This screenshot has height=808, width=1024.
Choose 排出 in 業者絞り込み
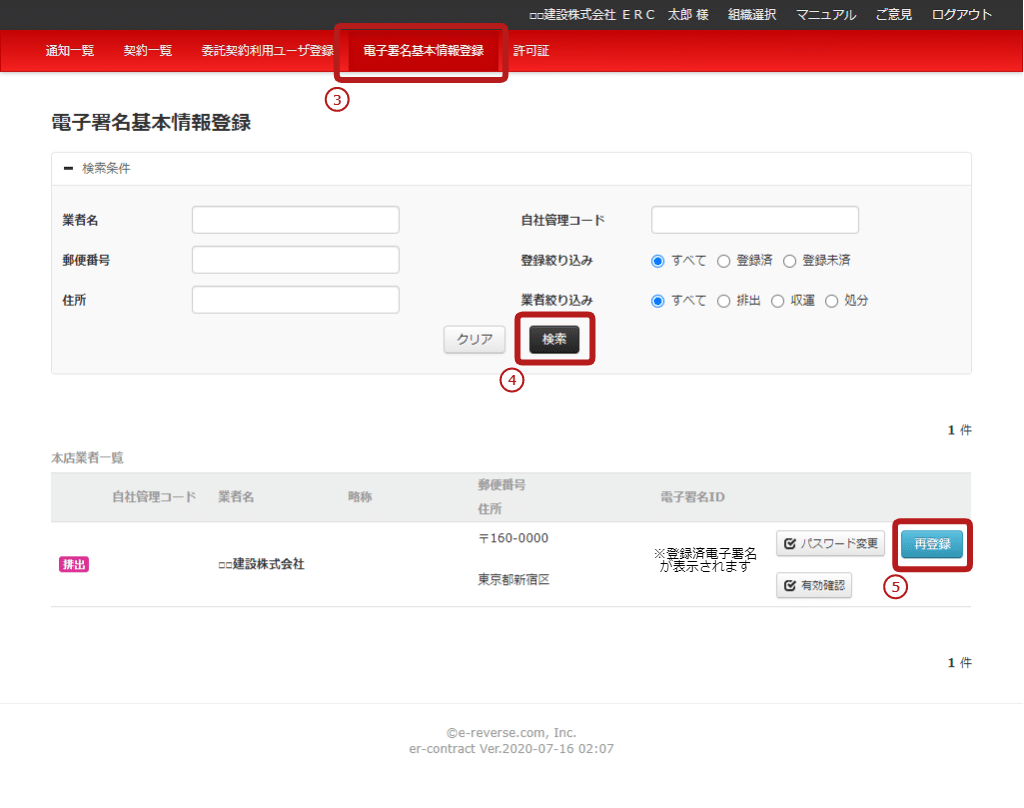pyautogui.click(x=724, y=301)
